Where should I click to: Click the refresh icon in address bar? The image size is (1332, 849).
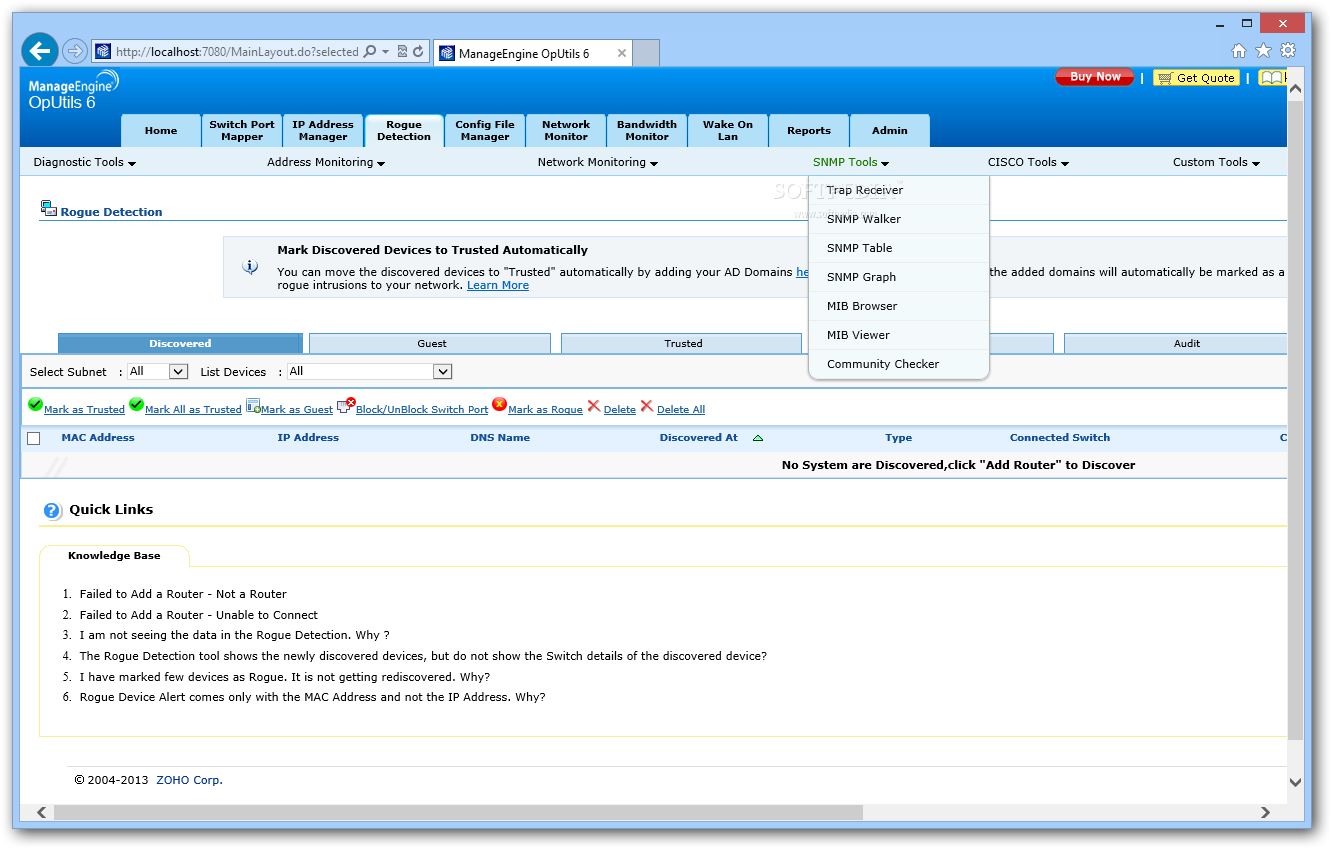(418, 52)
